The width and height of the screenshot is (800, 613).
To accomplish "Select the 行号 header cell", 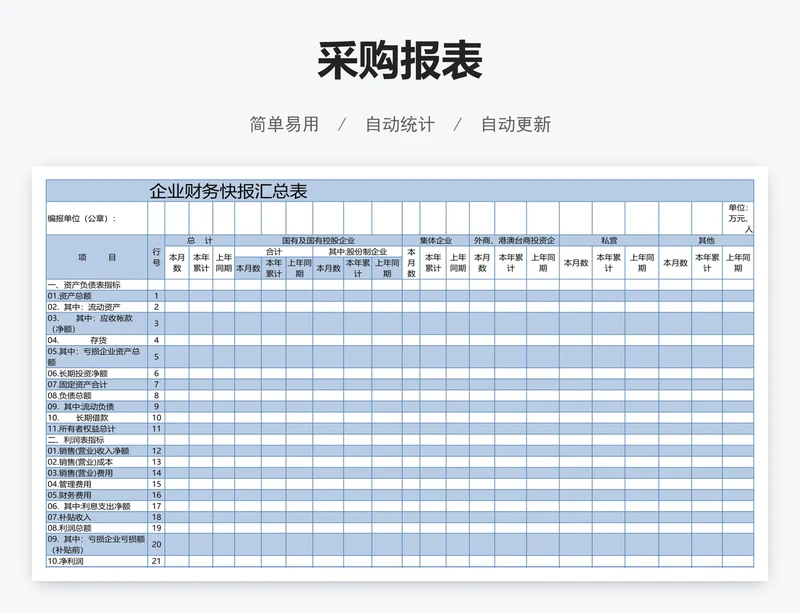I will (156, 257).
